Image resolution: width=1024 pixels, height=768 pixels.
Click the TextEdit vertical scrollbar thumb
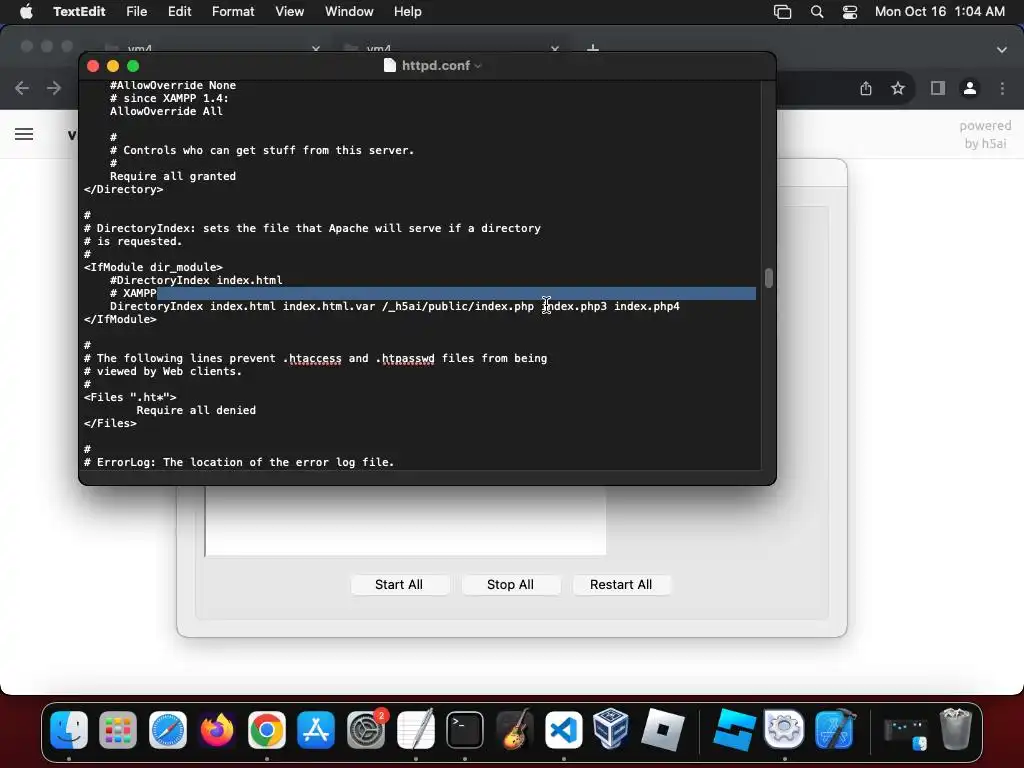coord(769,278)
